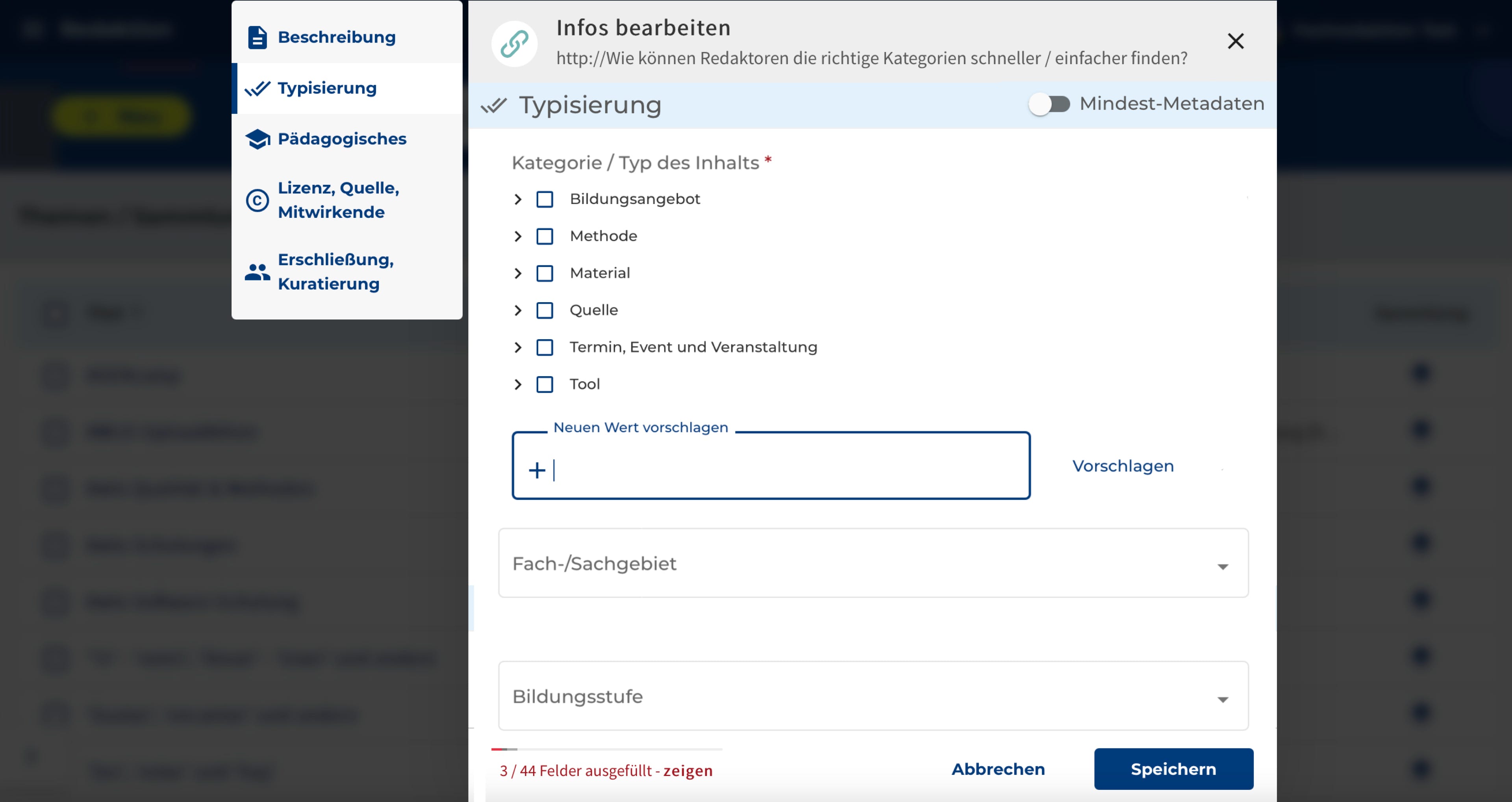
Task: Click the people icon for Erschließung, Kuratierung
Action: 257,272
